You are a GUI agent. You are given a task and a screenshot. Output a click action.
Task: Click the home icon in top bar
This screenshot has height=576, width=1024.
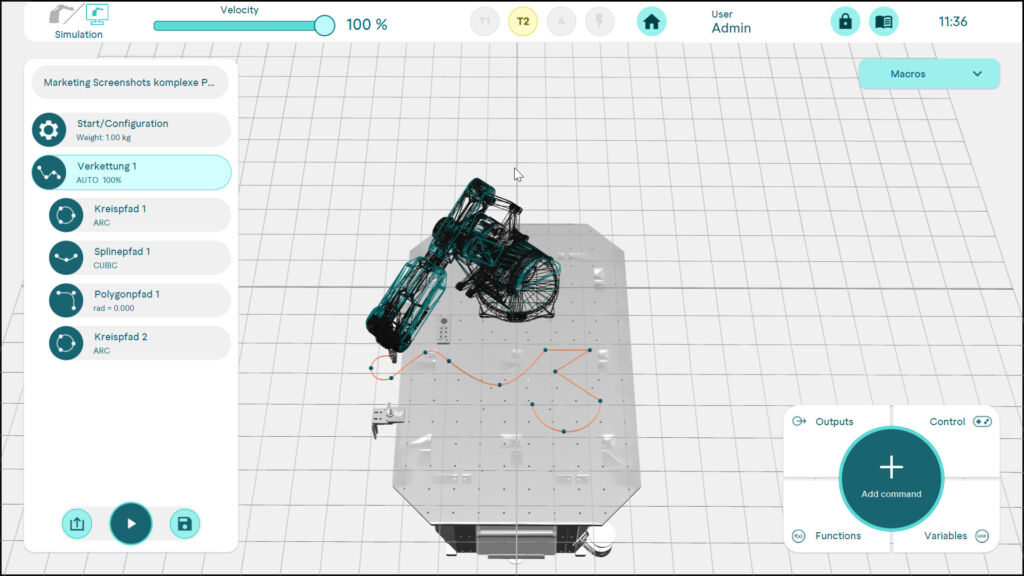652,21
